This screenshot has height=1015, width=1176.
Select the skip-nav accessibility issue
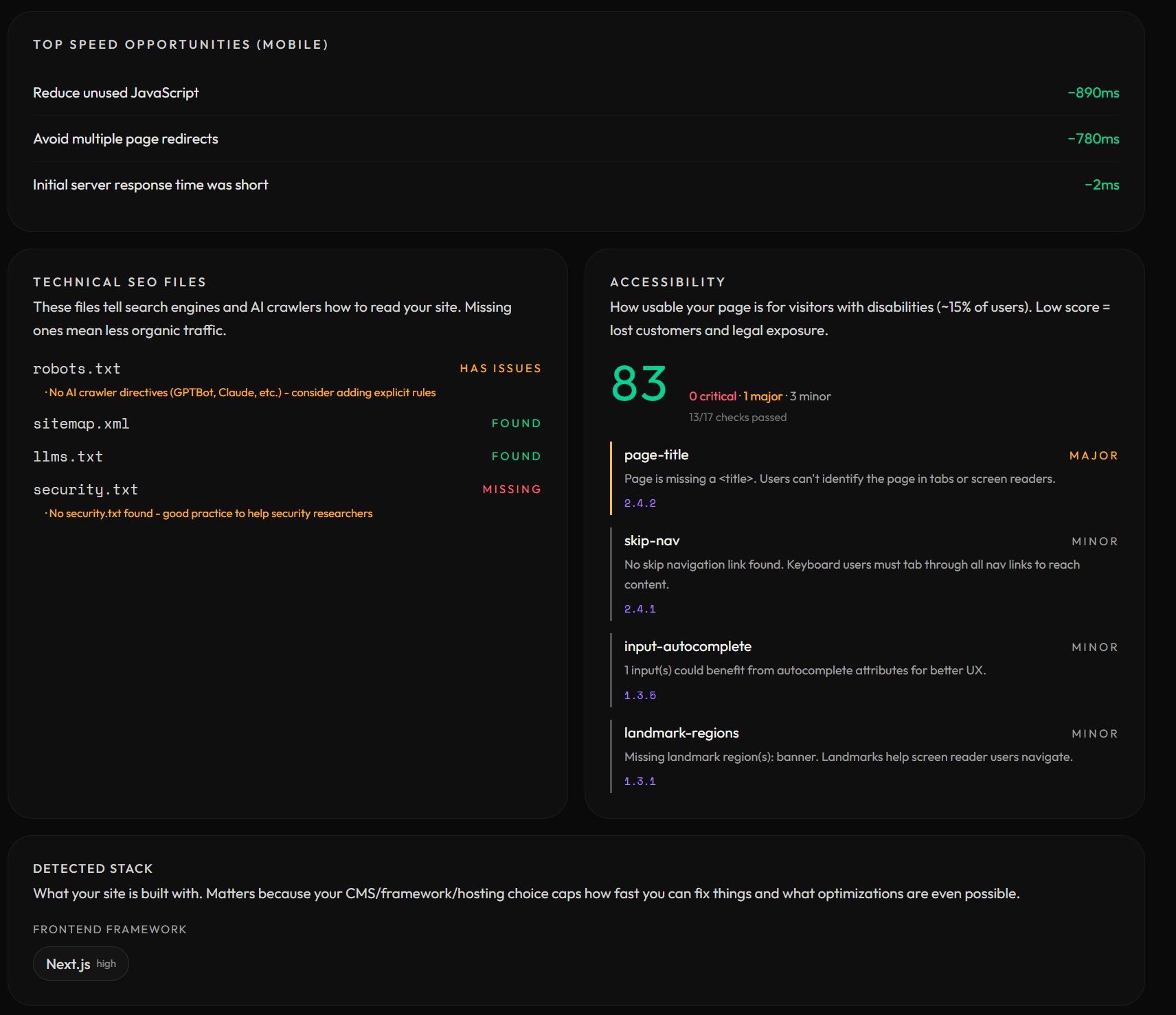[652, 540]
